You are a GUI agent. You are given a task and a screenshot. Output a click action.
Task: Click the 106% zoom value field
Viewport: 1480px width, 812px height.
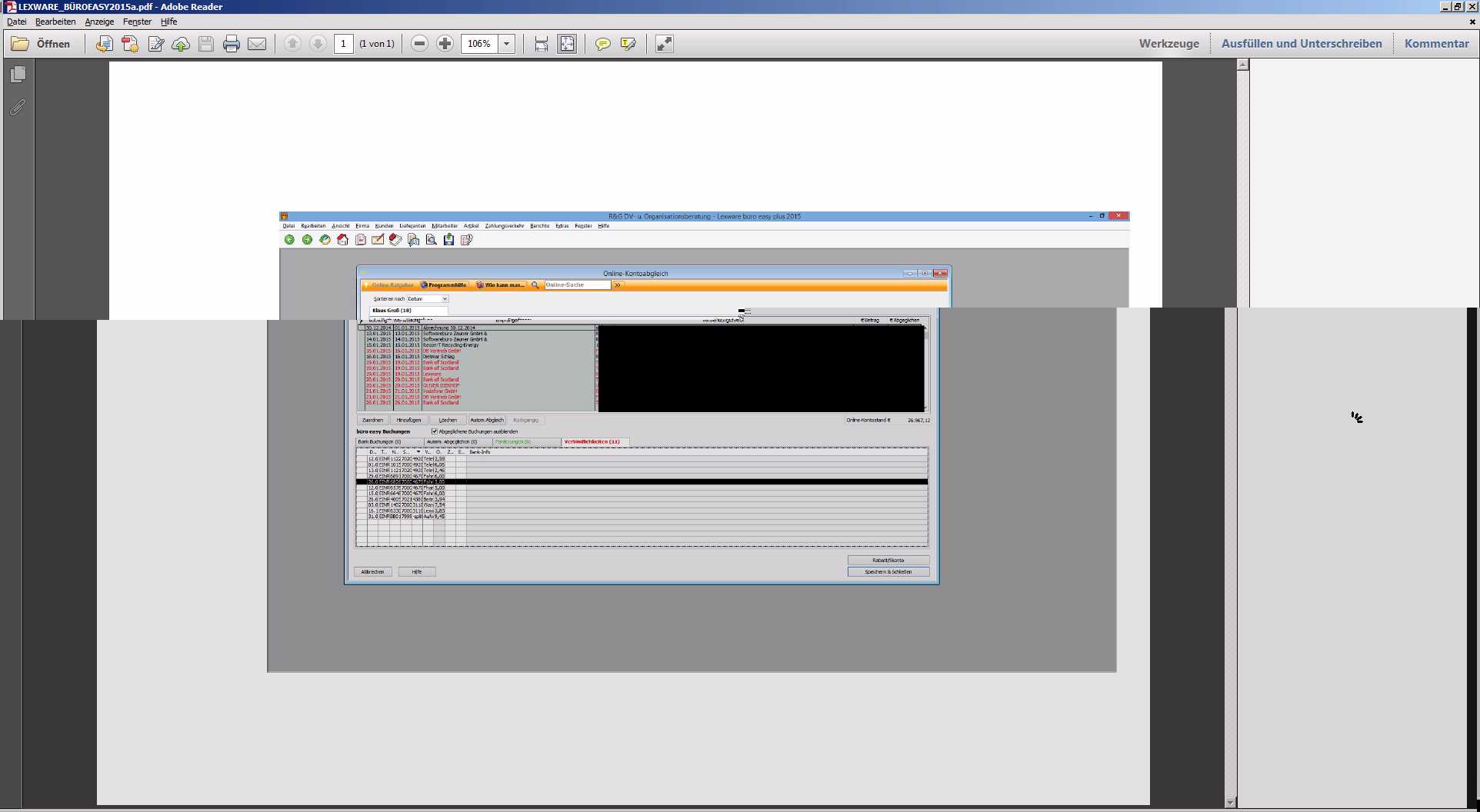tap(479, 44)
